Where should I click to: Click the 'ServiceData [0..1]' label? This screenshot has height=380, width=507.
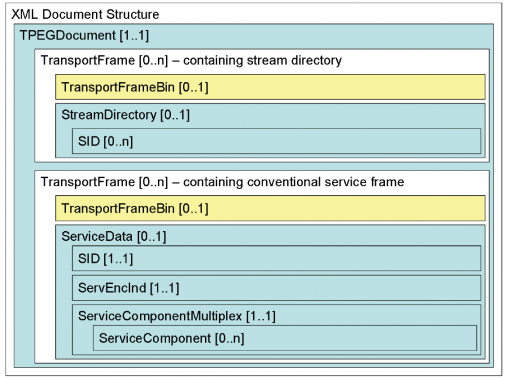tap(114, 237)
